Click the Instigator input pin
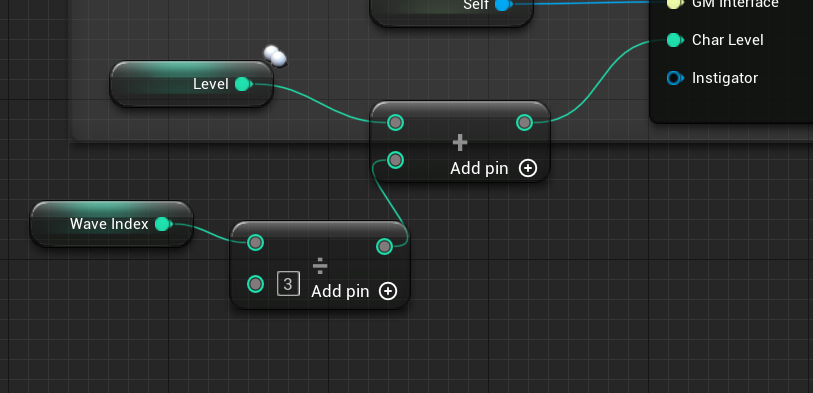The width and height of the screenshot is (813, 393). (x=674, y=78)
